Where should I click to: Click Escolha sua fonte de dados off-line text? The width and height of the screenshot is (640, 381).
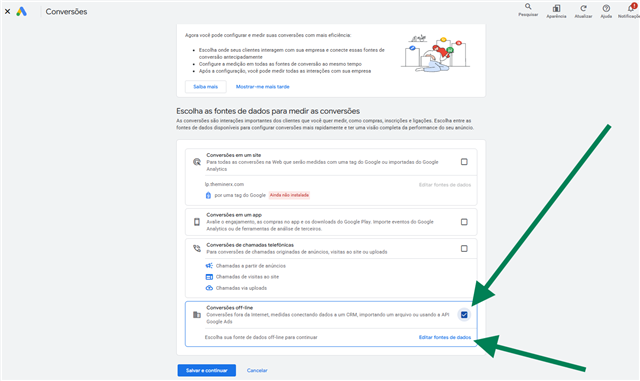tap(261, 337)
